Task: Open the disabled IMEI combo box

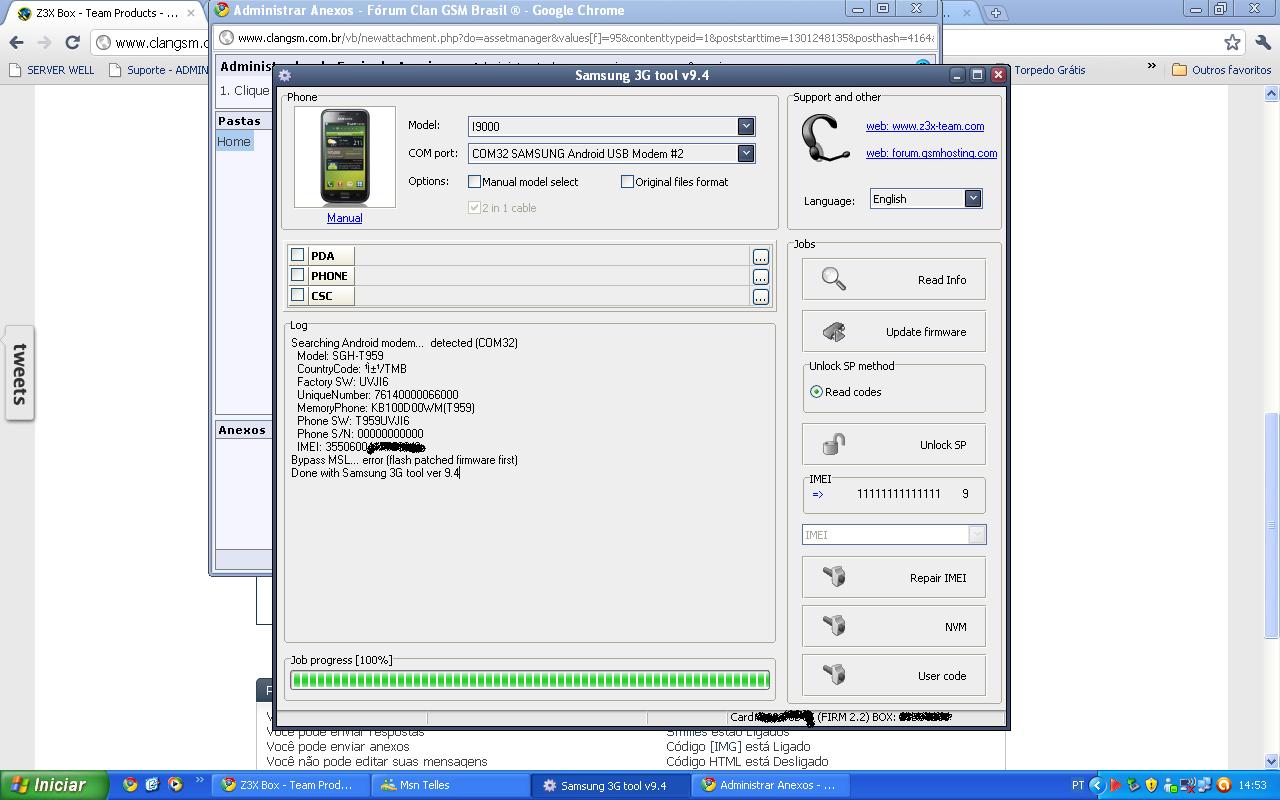Action: point(894,535)
